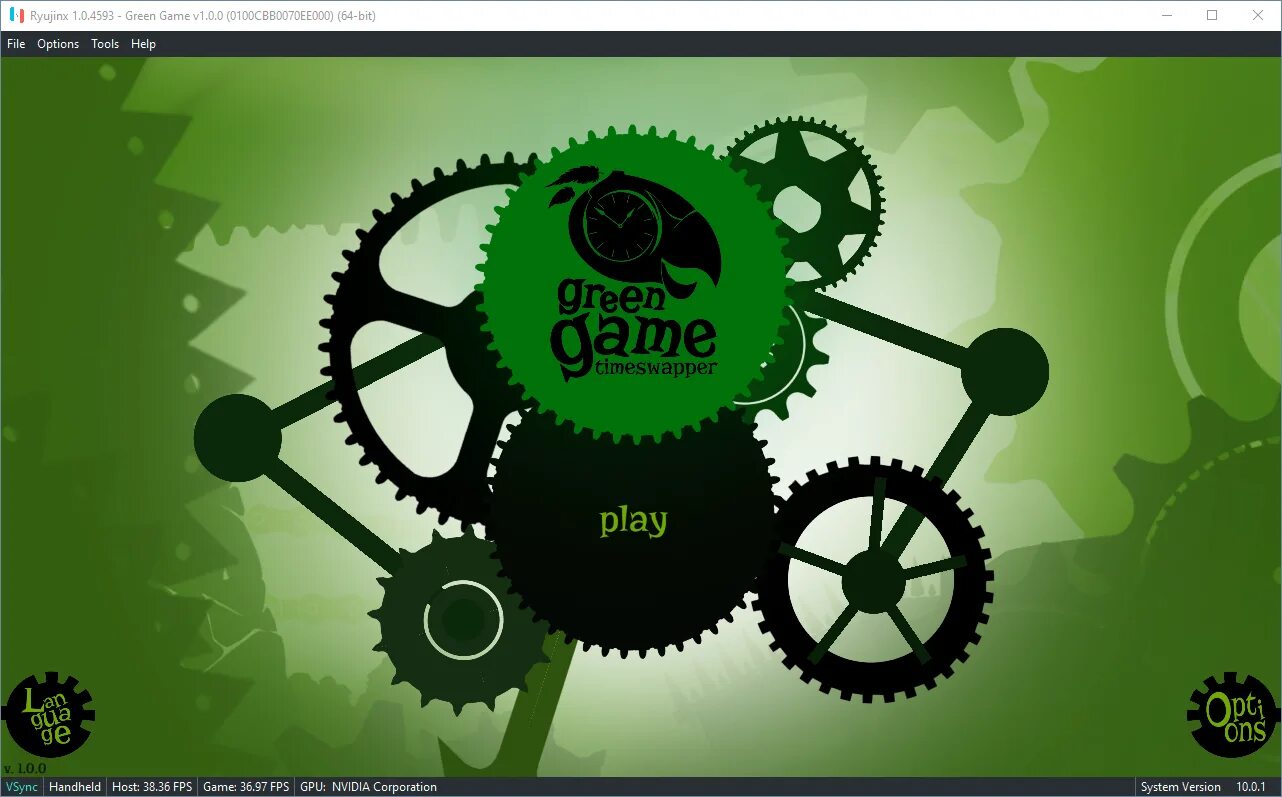Click the Green Game timeswapper logo
Viewport: 1282px width, 797px height.
click(633, 282)
